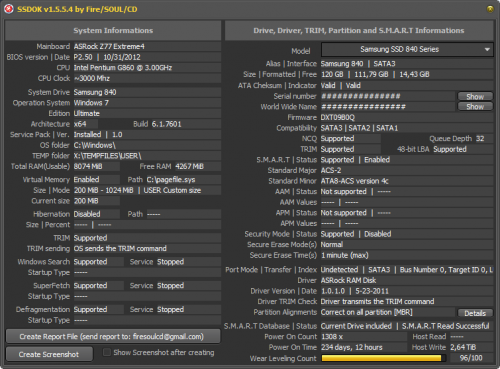Click the Architecture x64 field
500x369 pixels.
point(85,124)
